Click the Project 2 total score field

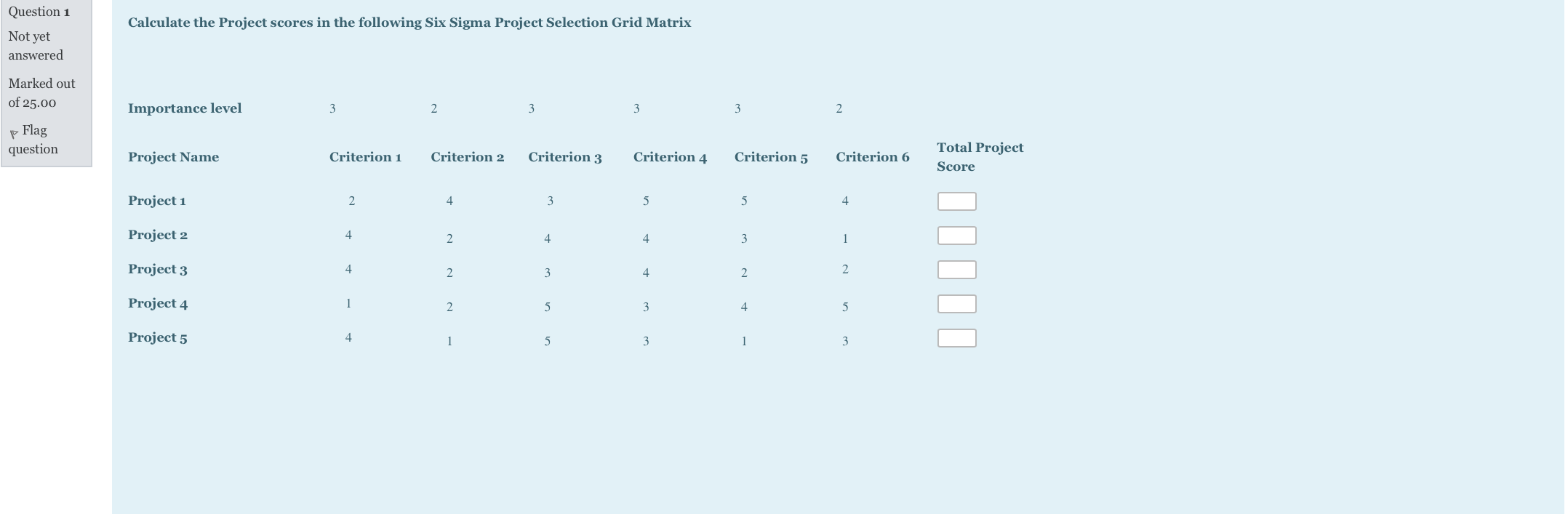(956, 236)
